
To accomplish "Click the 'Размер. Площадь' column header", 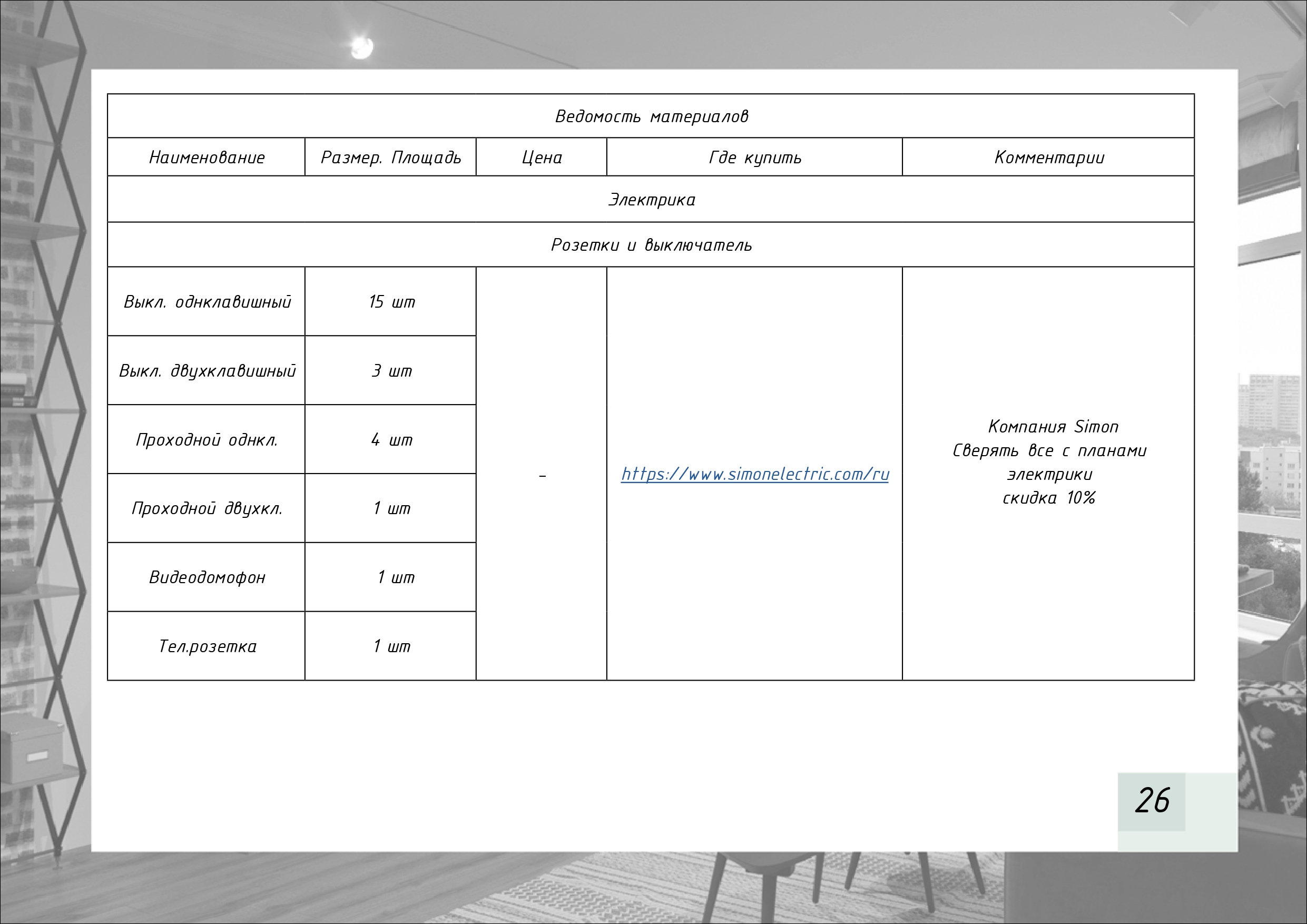I will 390,158.
